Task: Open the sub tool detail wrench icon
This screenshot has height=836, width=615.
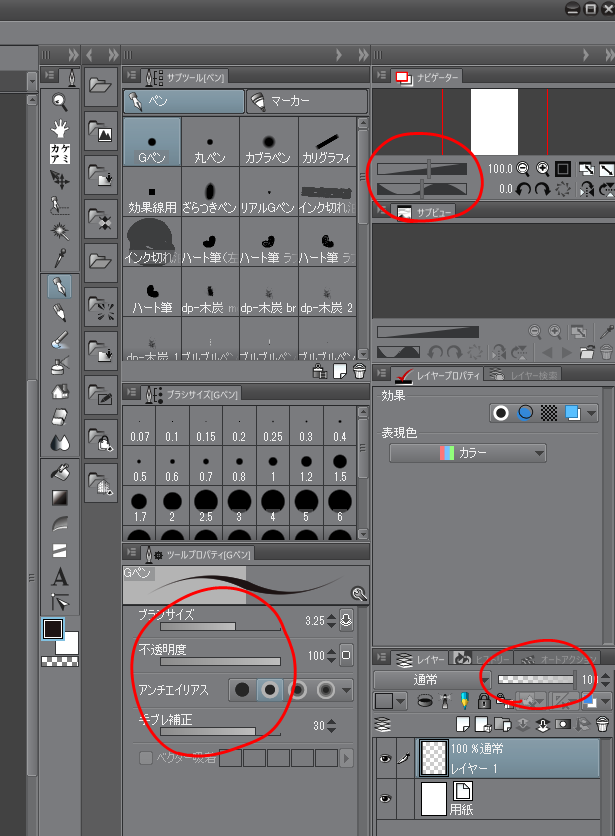Action: [358, 594]
